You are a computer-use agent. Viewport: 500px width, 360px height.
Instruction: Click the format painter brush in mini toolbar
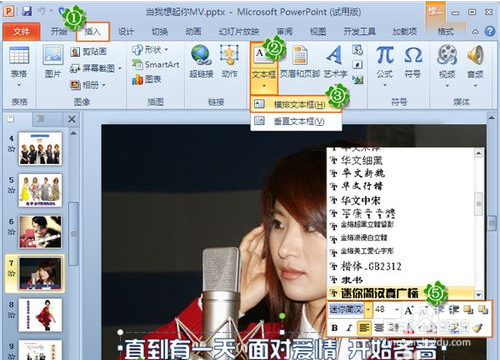point(478,328)
